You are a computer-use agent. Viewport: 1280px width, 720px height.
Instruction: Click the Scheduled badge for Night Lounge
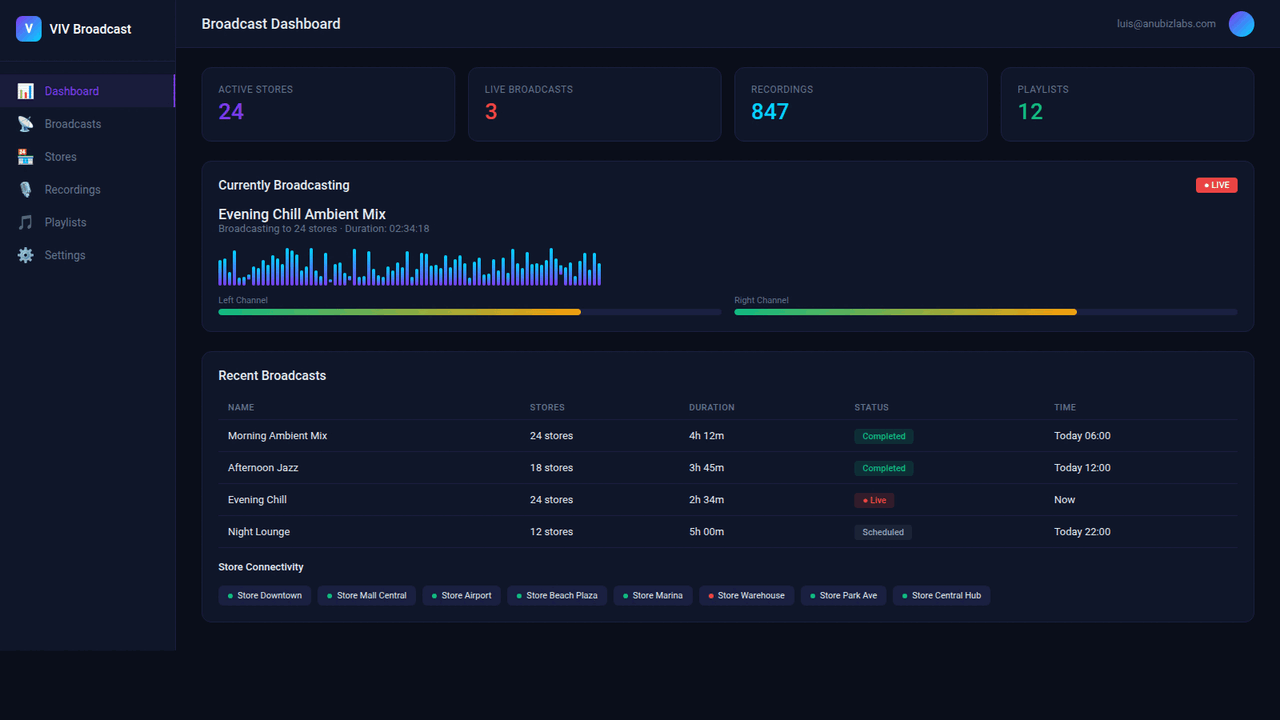[x=883, y=531]
